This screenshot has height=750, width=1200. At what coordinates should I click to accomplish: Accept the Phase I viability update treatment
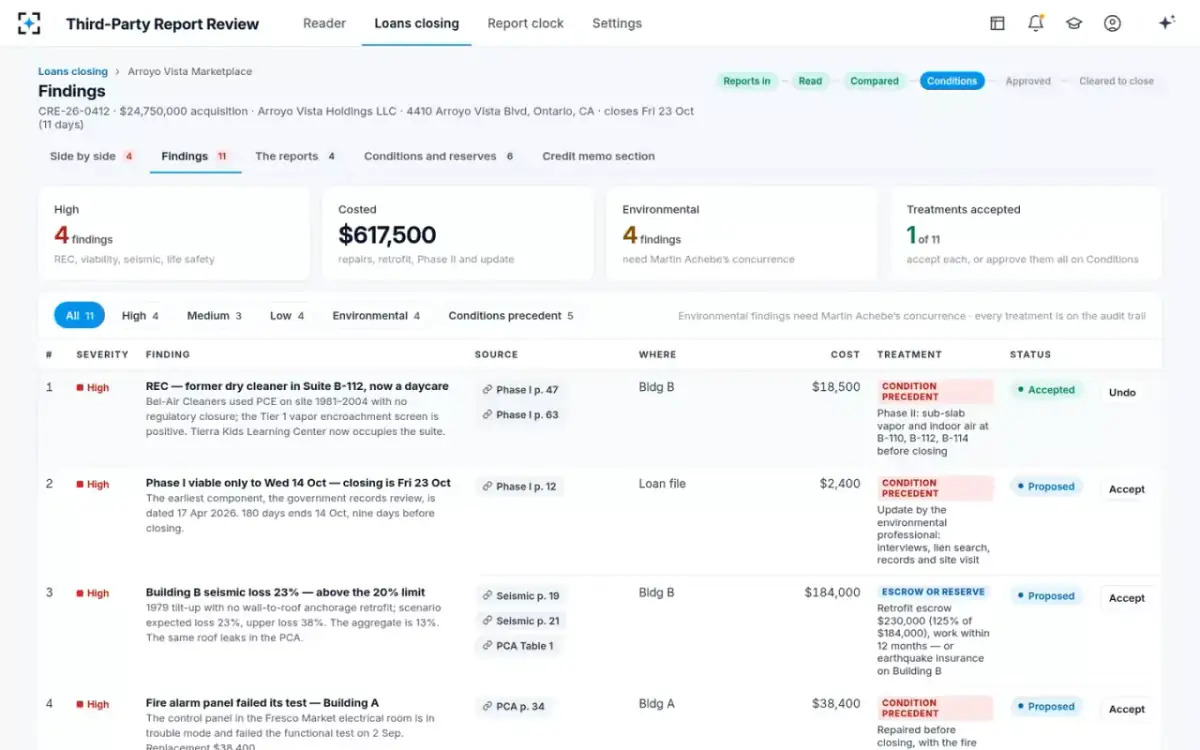[1127, 489]
